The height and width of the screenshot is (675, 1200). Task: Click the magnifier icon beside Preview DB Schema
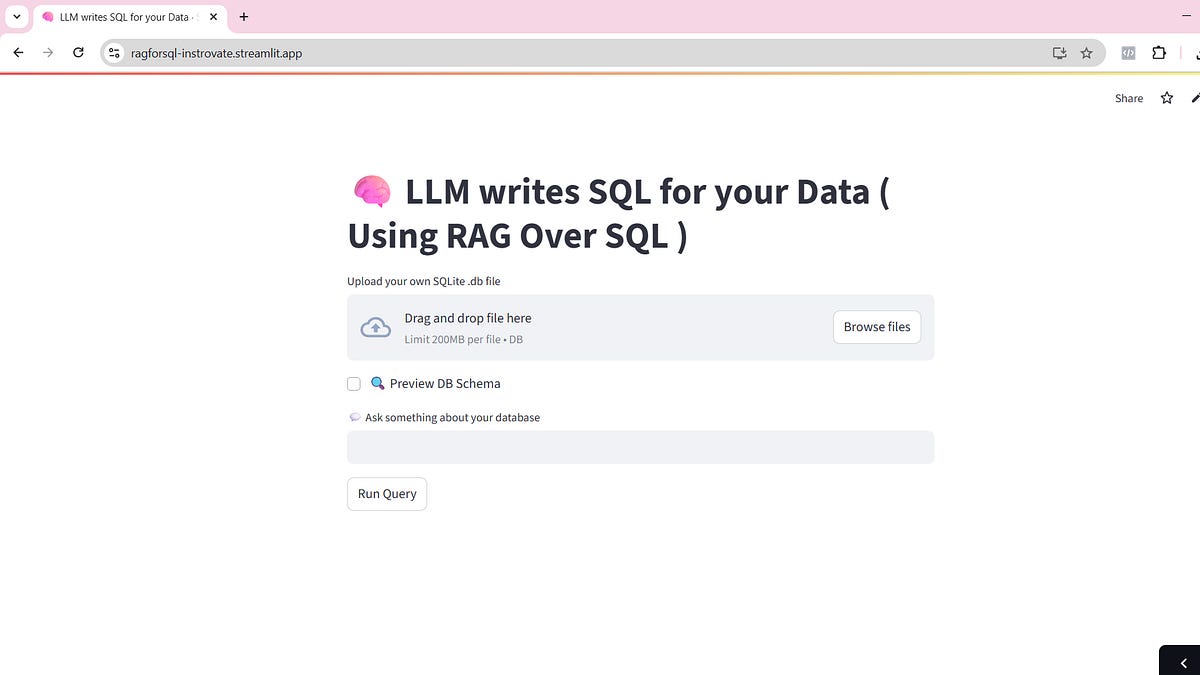click(378, 383)
